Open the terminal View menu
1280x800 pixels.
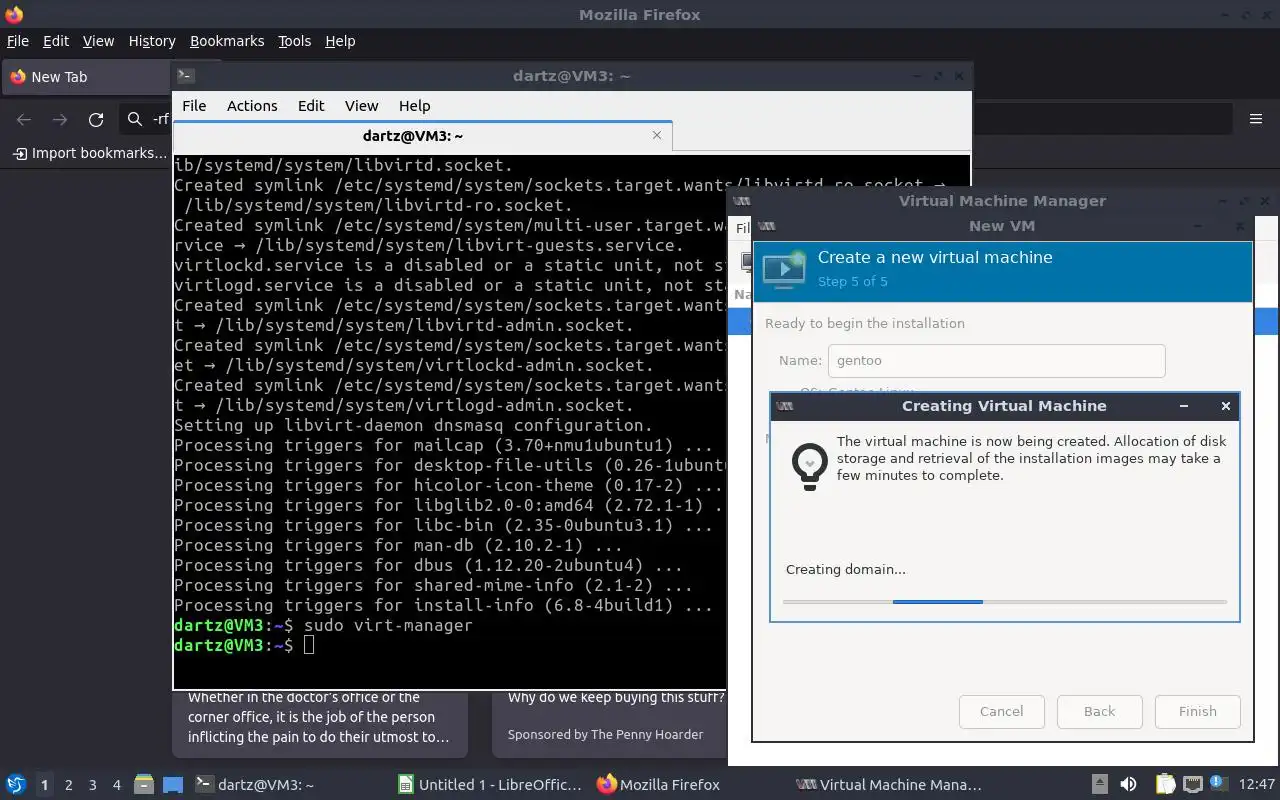361,106
